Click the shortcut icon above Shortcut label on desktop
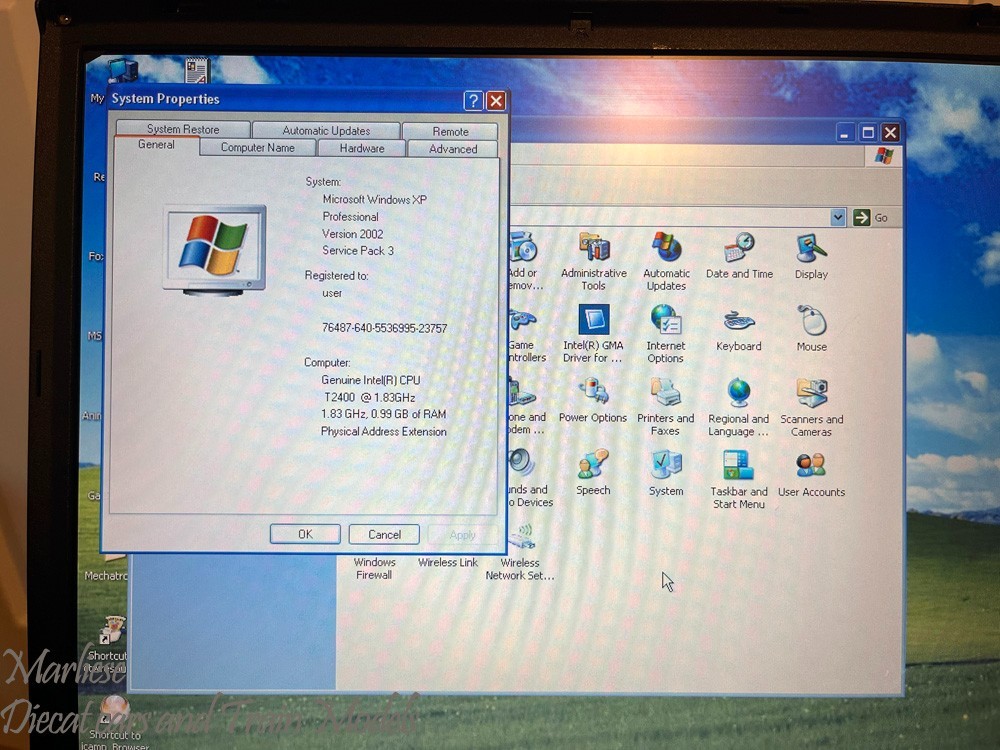The image size is (1000, 750). [113, 629]
